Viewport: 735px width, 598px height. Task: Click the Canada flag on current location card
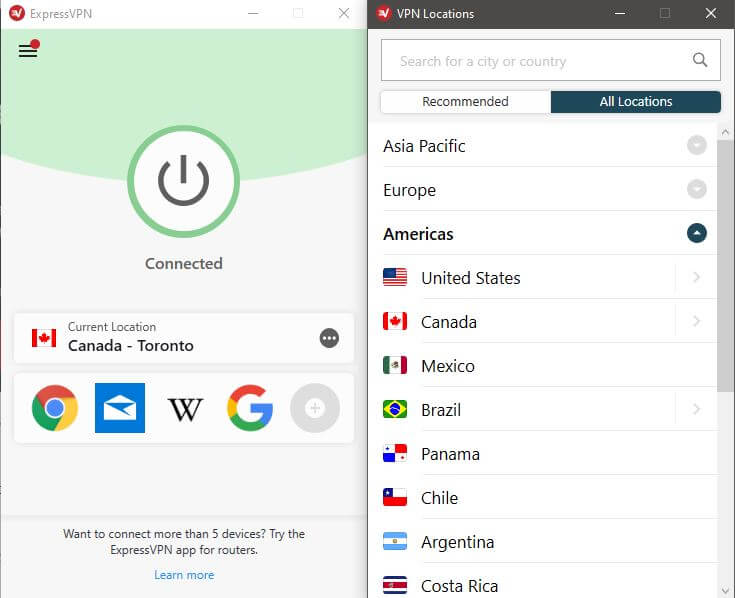[x=44, y=338]
